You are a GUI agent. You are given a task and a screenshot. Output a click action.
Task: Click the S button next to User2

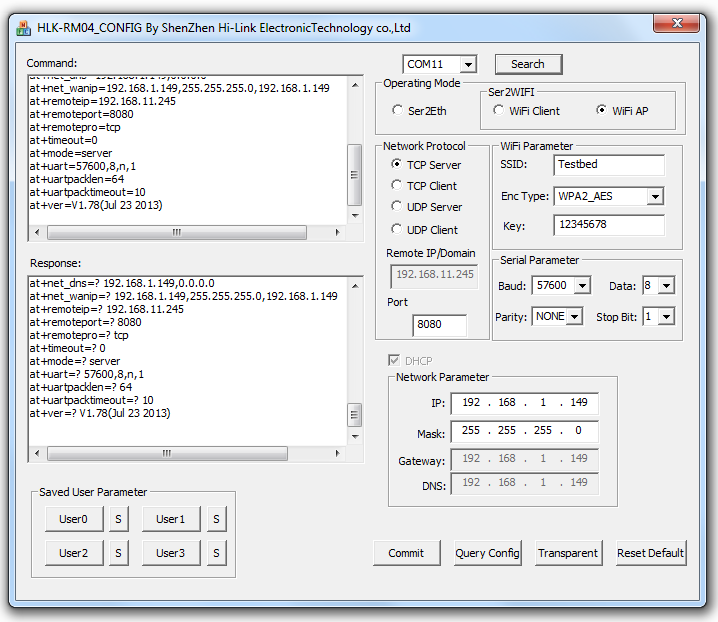[x=119, y=553]
